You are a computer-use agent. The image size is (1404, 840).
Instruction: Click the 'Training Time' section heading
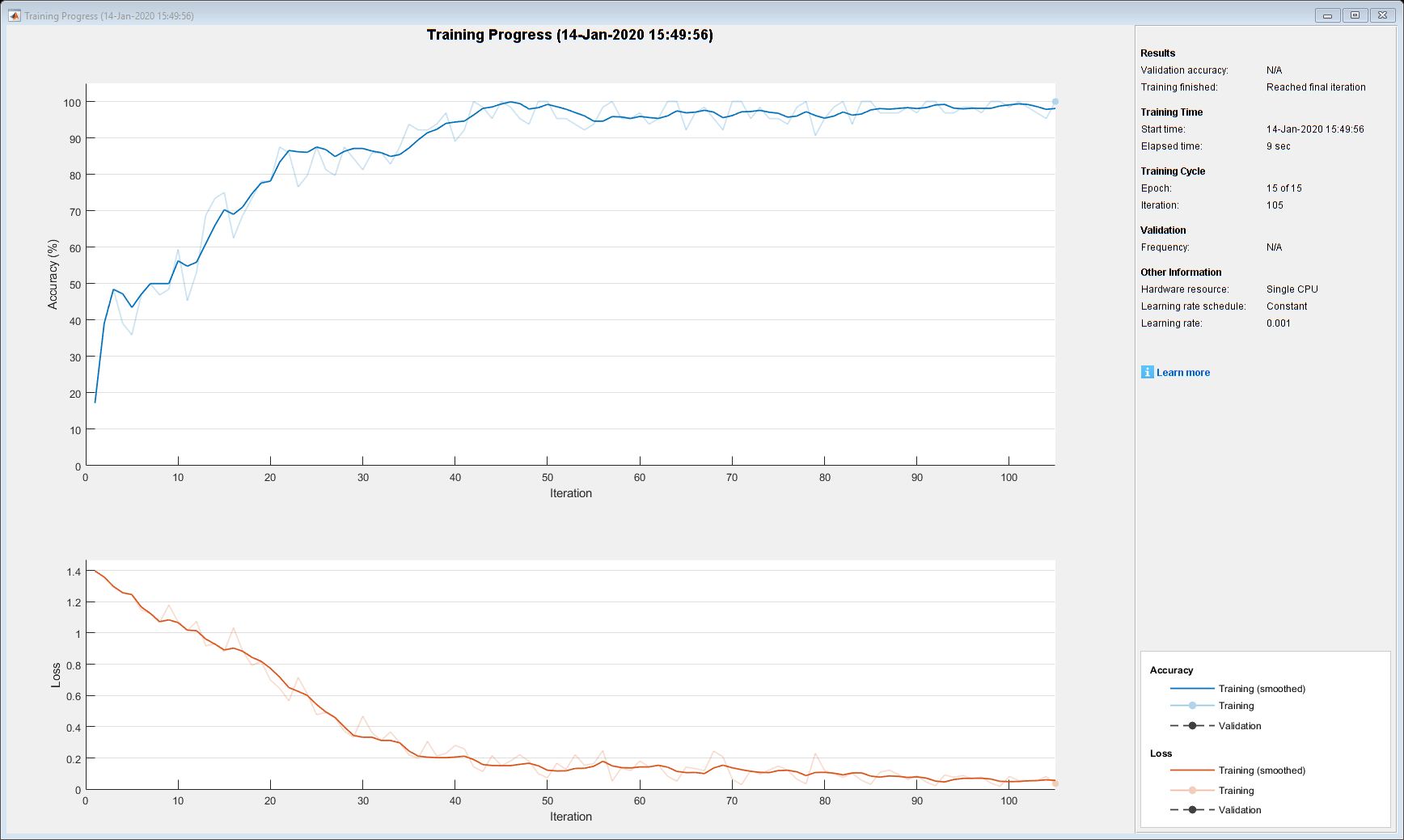click(1171, 112)
